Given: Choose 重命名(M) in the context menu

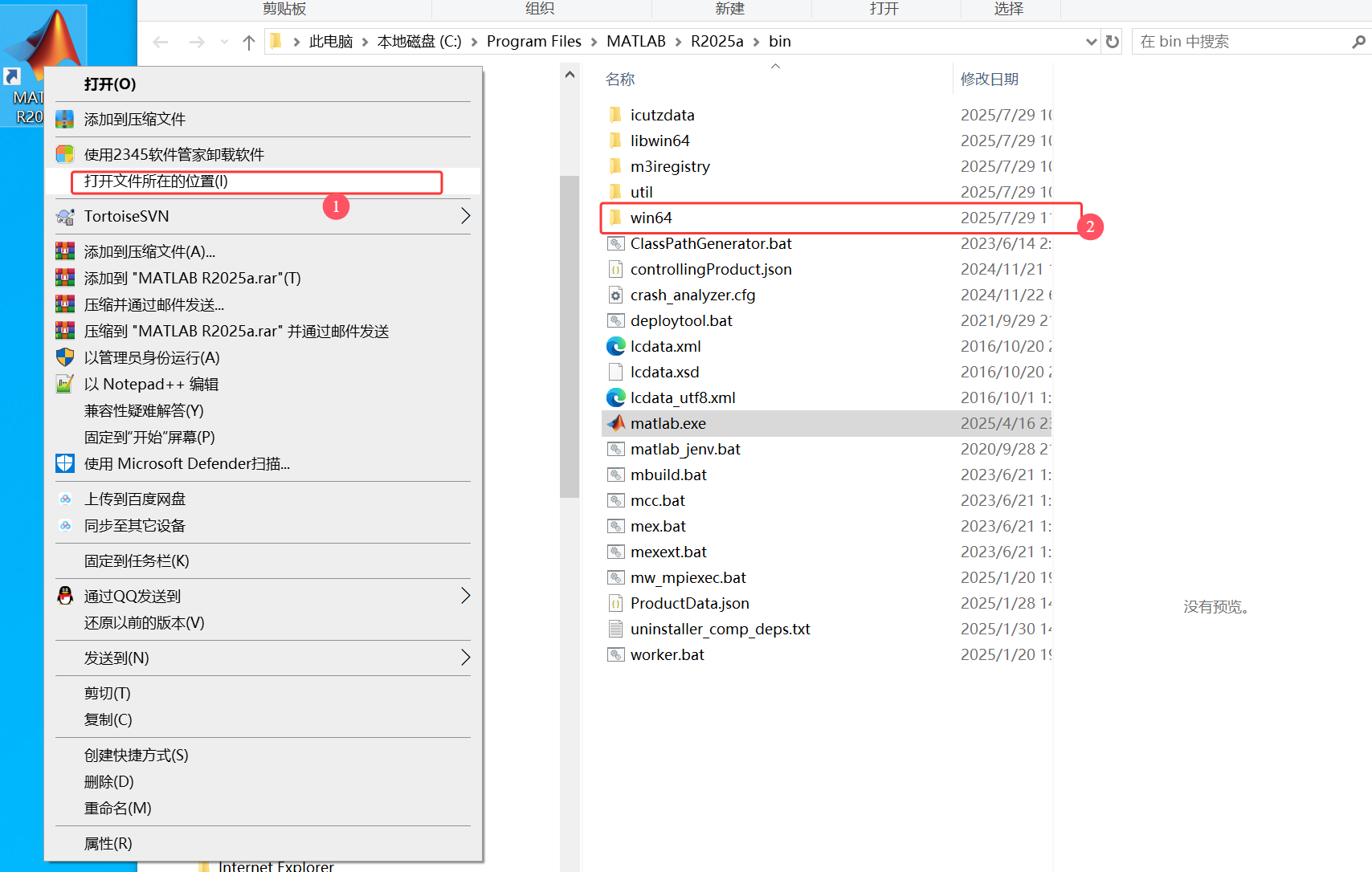Looking at the screenshot, I should click(263, 808).
